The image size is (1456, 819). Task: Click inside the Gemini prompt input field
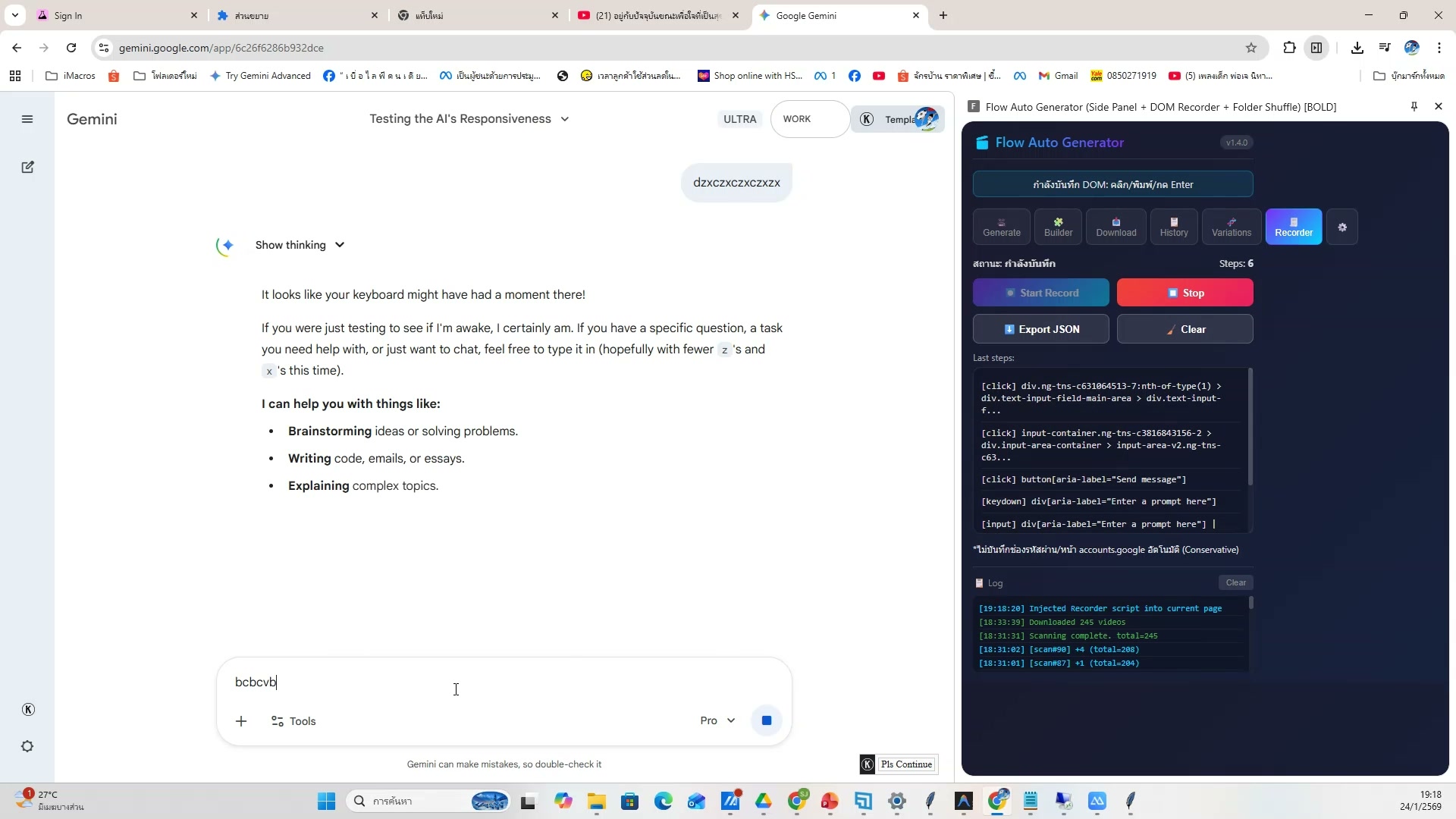(x=455, y=682)
